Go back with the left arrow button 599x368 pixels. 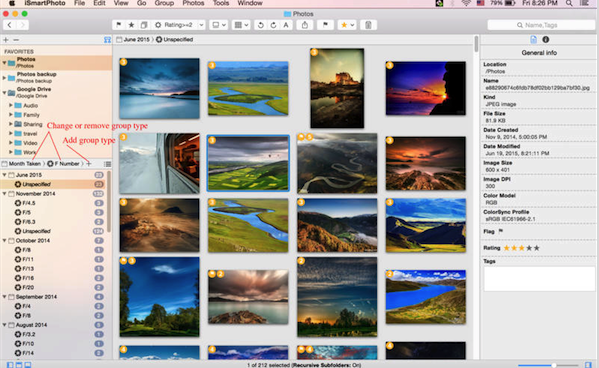coord(10,25)
